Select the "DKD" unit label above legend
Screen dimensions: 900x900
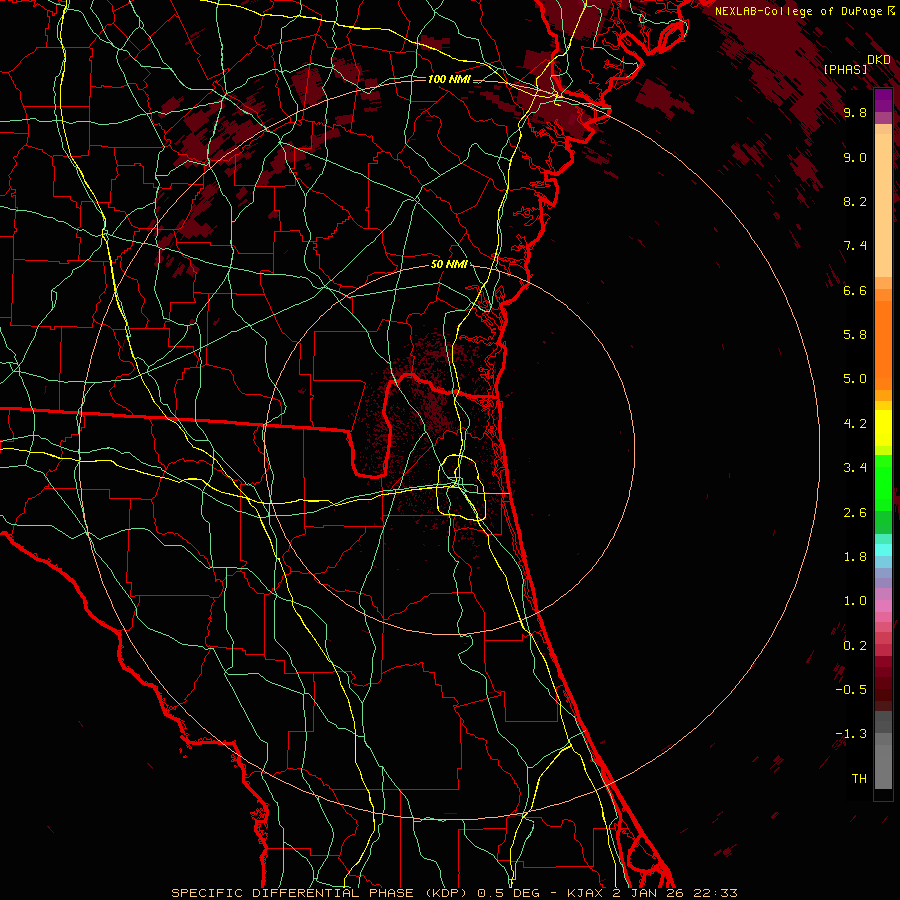pyautogui.click(x=879, y=60)
